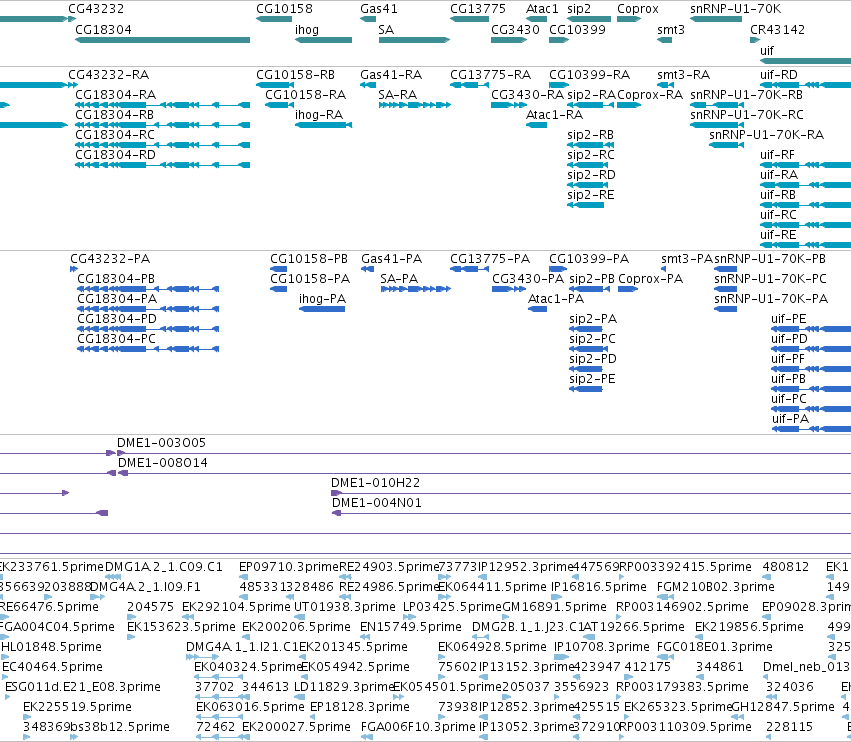Select transcript uif-RF
The height and width of the screenshot is (742, 851).
pyautogui.click(x=805, y=165)
